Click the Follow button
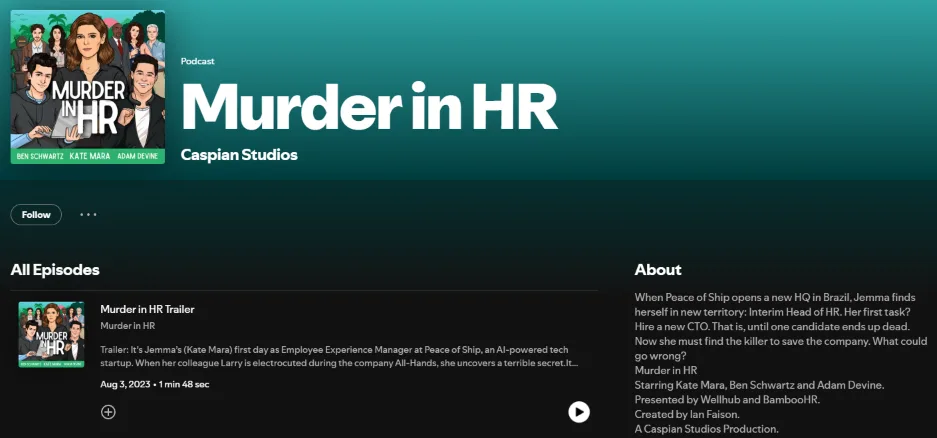937x438 pixels. tap(36, 215)
